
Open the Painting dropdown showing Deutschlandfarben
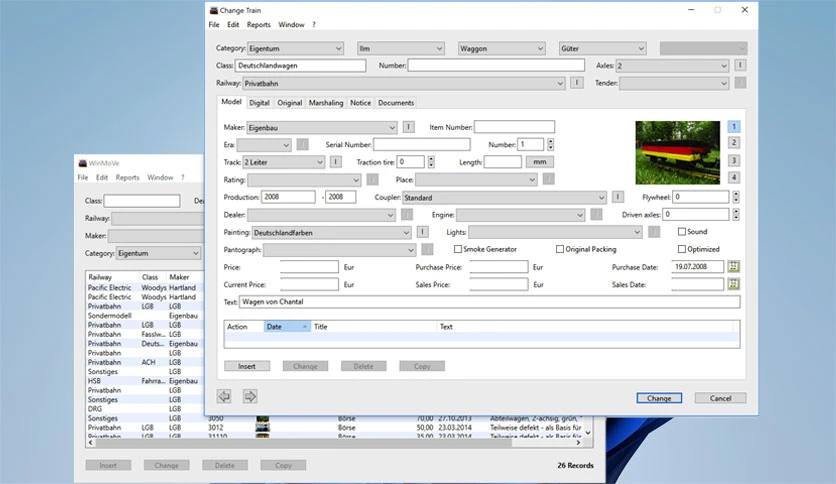tap(331, 233)
